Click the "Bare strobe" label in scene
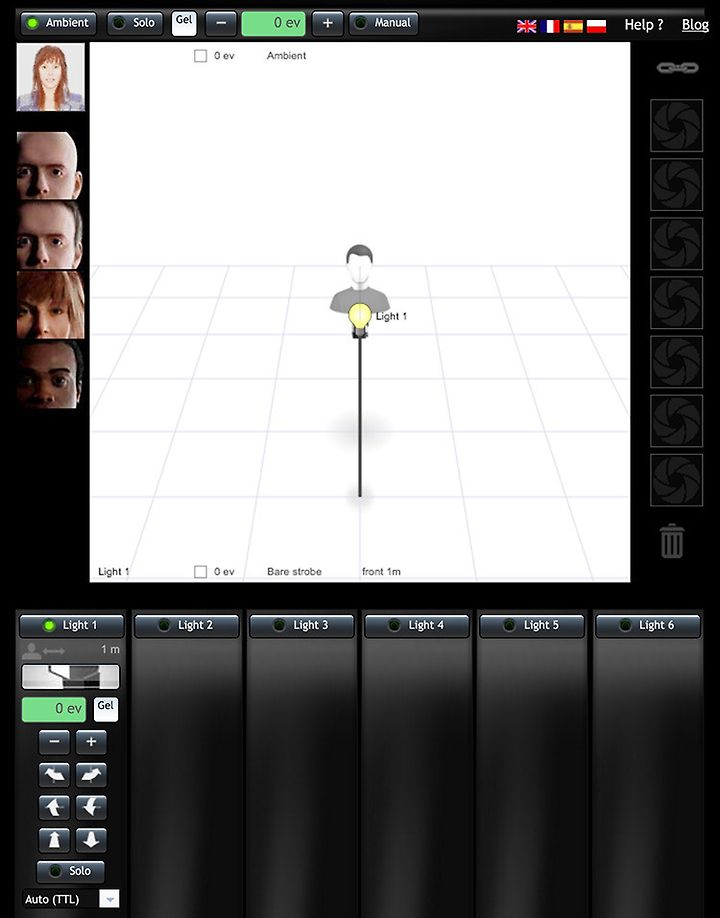The height and width of the screenshot is (918, 720). pos(294,571)
